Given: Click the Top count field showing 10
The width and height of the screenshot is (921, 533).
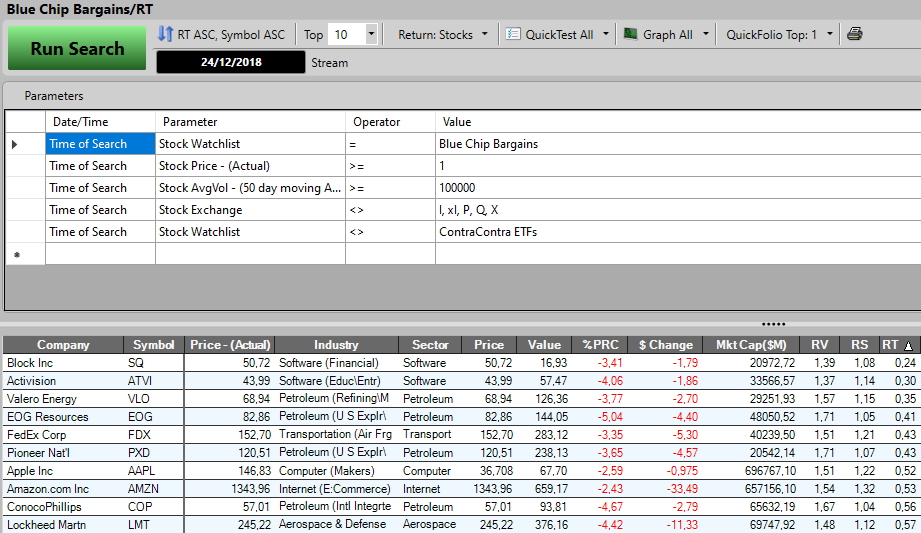Looking at the screenshot, I should pos(347,34).
